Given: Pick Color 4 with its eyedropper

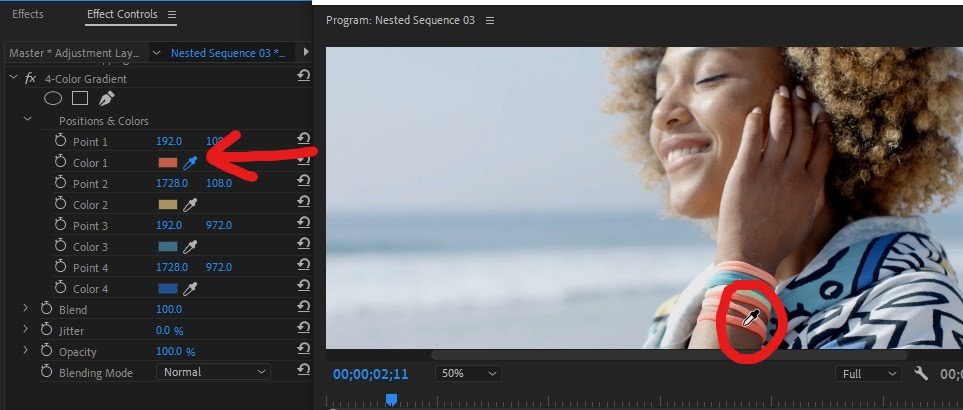Looking at the screenshot, I should tap(190, 288).
